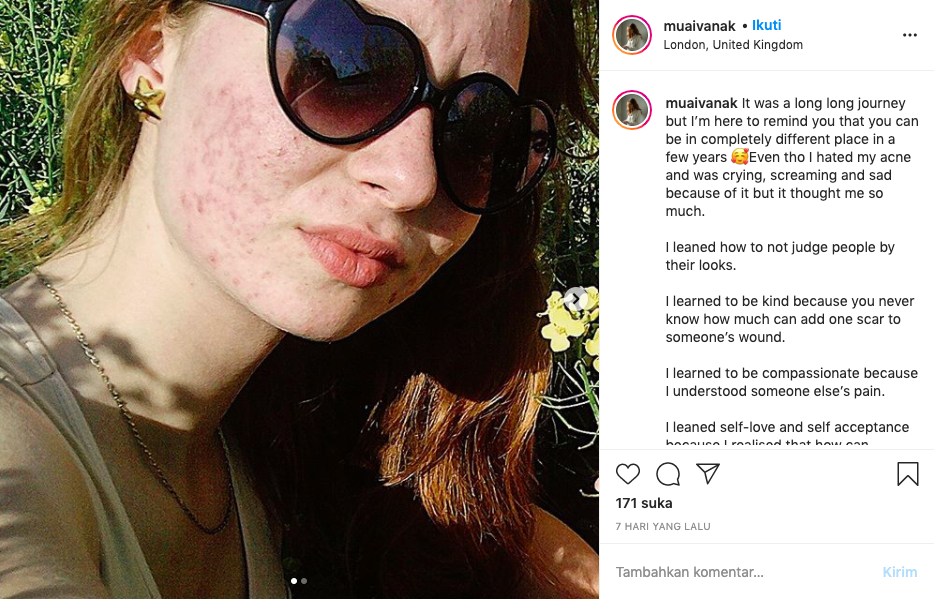Screen dimensions: 934x599
Task: Select the second carousel indicator dot
Action: 304,580
